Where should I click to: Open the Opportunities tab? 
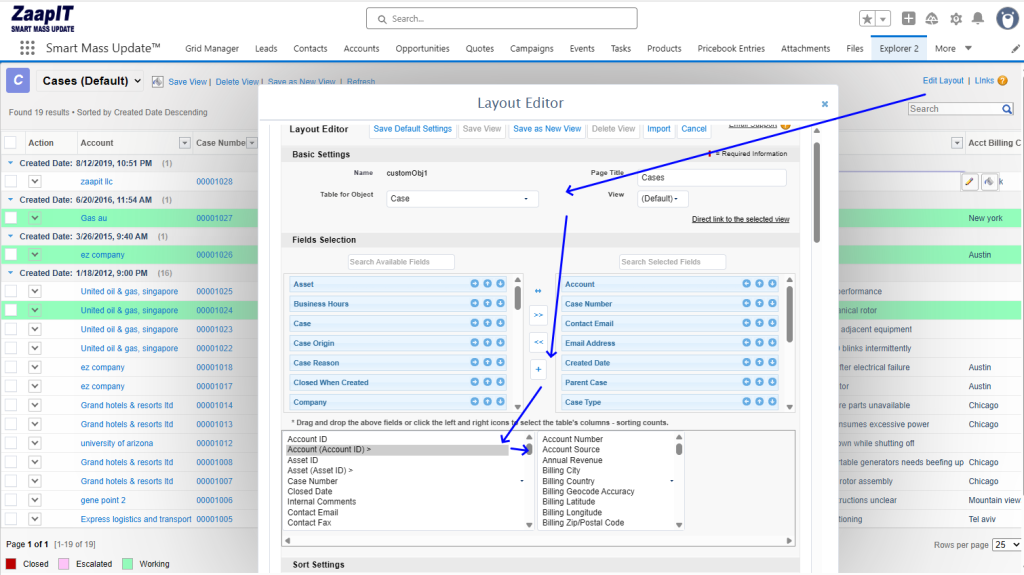point(423,48)
